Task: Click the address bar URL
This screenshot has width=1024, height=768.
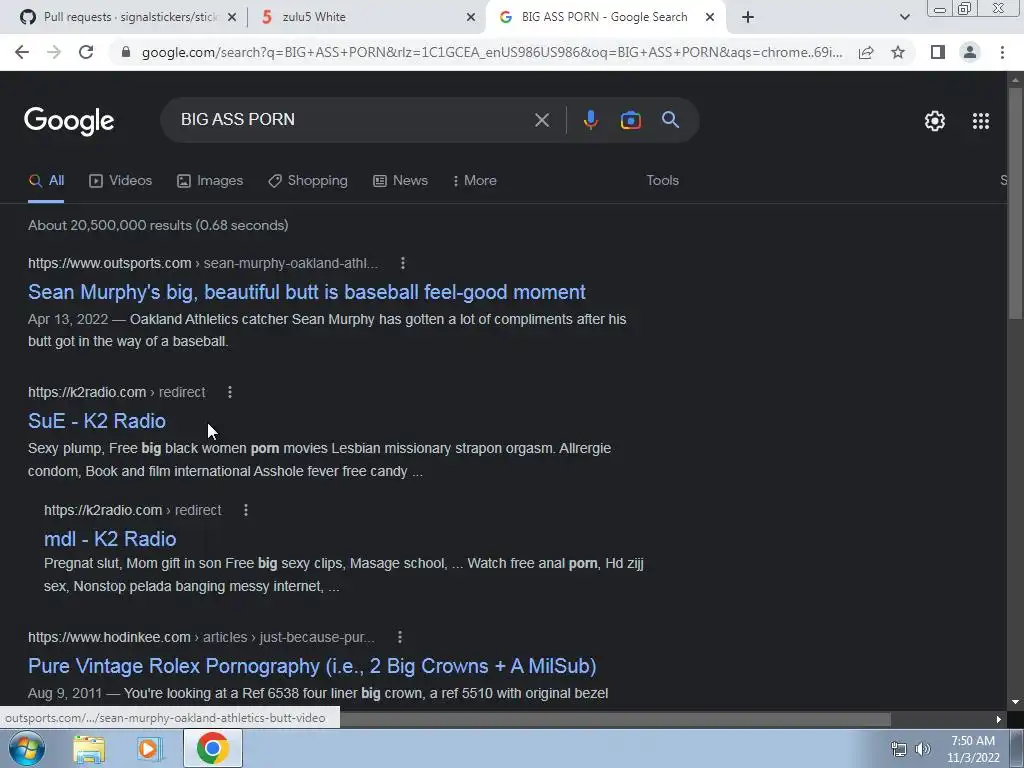Action: (492, 52)
